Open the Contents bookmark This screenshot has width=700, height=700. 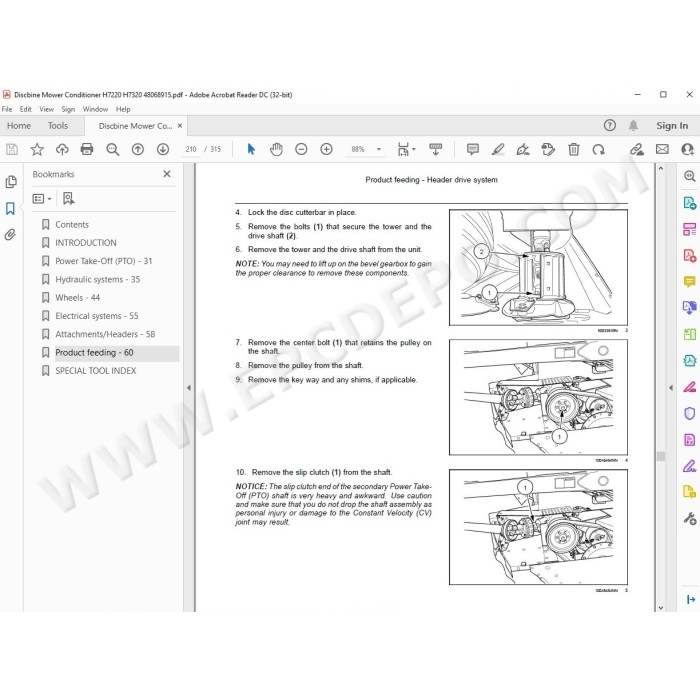coord(72,225)
